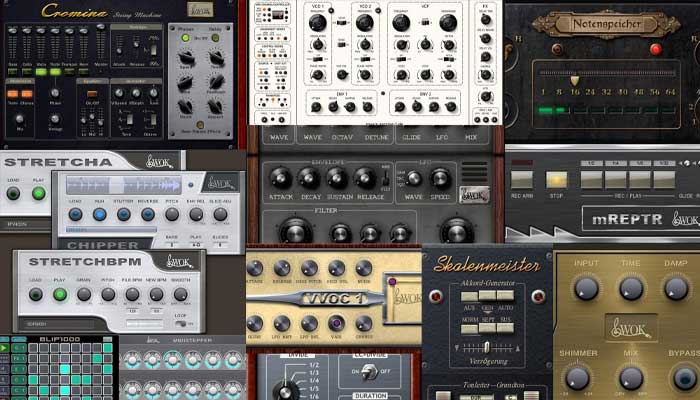Click the Verzögerung slider handle in Skalenmeister
The height and width of the screenshot is (400, 700).
(x=487, y=347)
